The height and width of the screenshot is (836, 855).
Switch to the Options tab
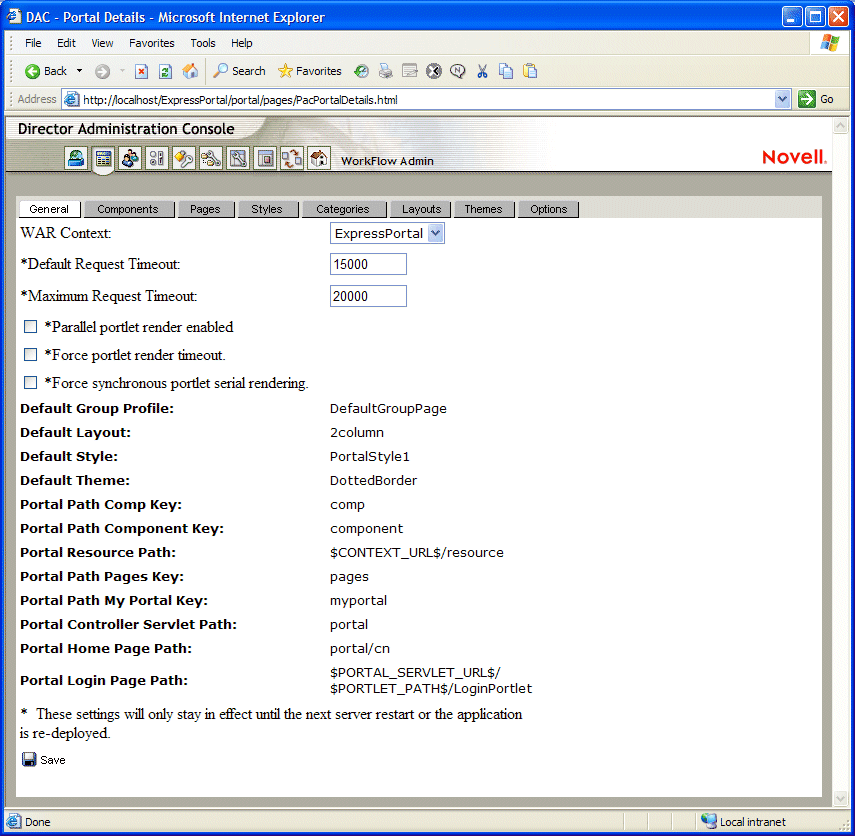549,209
